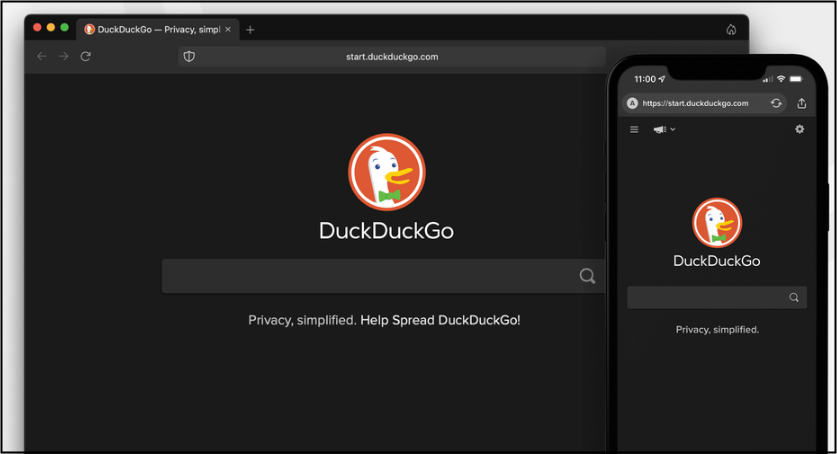Click the duck favicon on the browser tab
Viewport: 837px width, 454px height.
click(x=90, y=29)
